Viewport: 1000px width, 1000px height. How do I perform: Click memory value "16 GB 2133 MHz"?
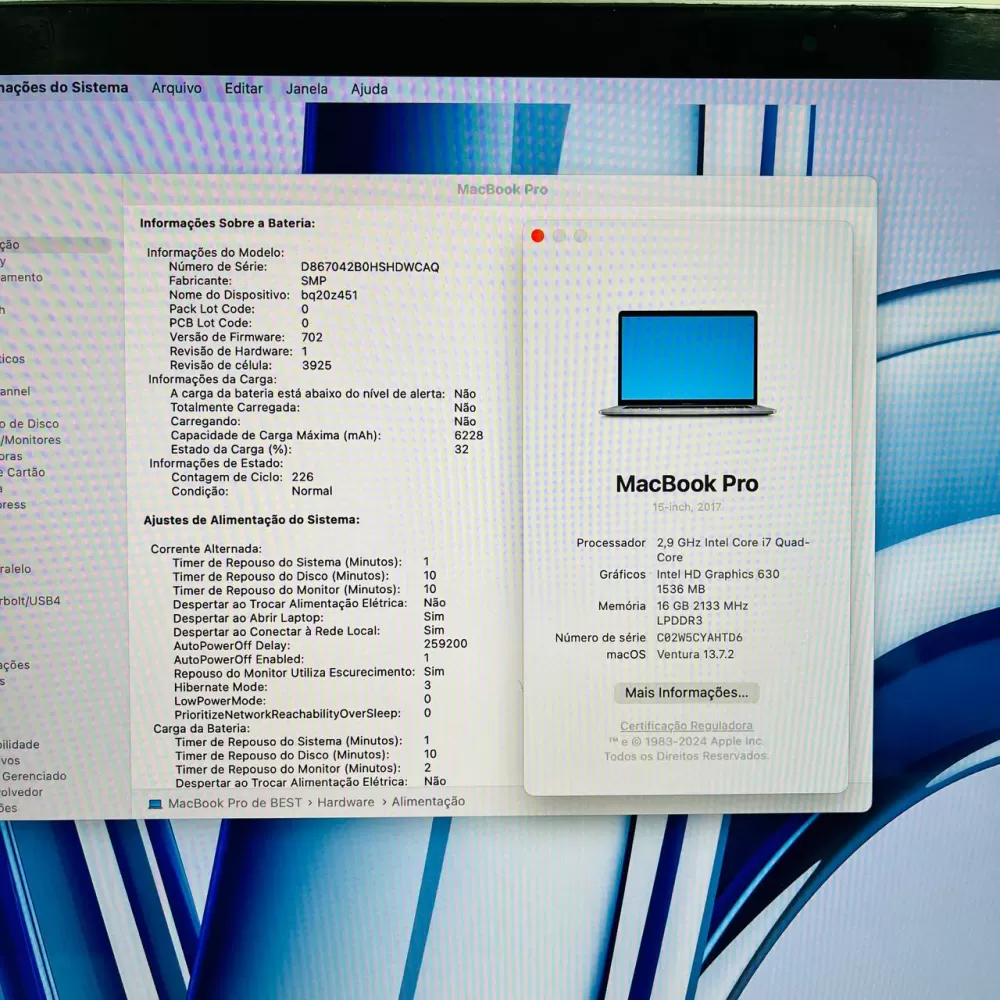click(702, 606)
